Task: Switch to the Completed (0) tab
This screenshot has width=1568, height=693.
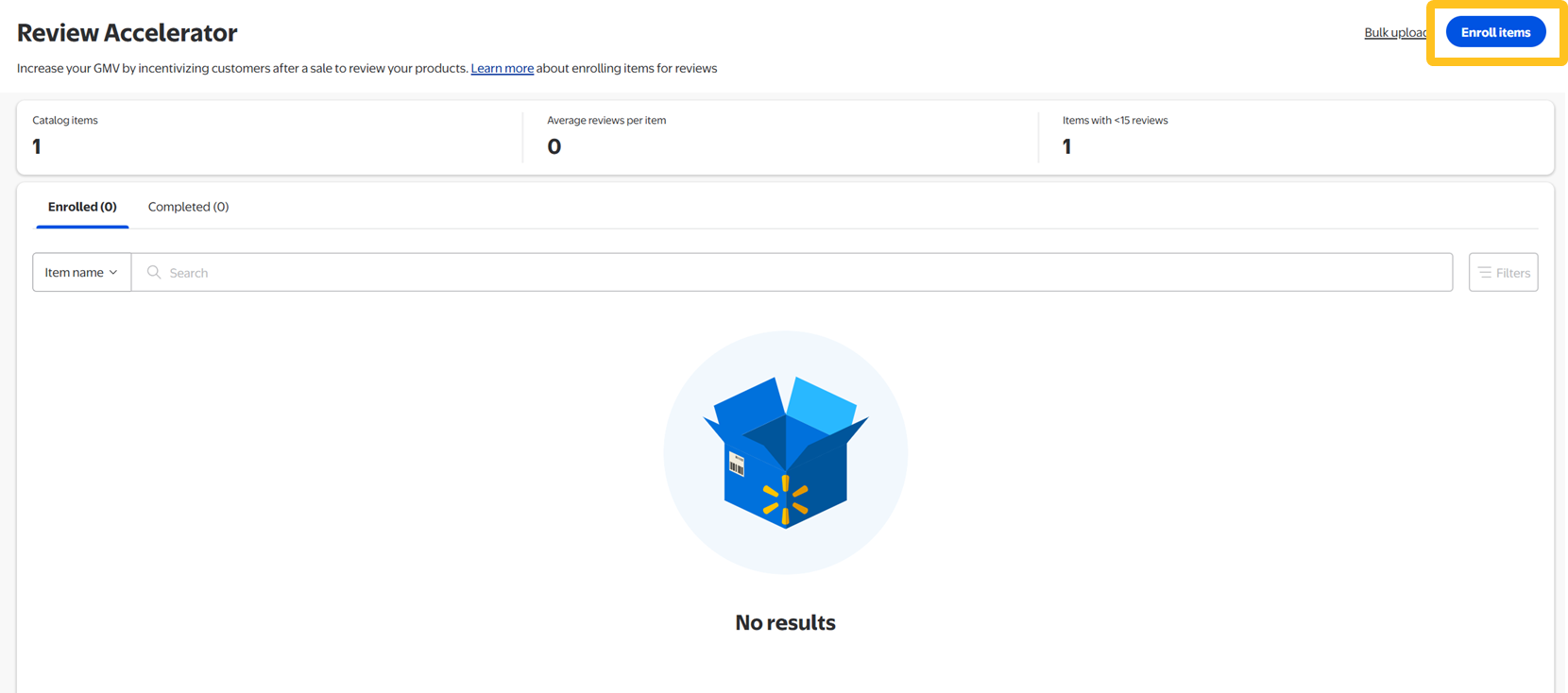Action: pyautogui.click(x=188, y=207)
